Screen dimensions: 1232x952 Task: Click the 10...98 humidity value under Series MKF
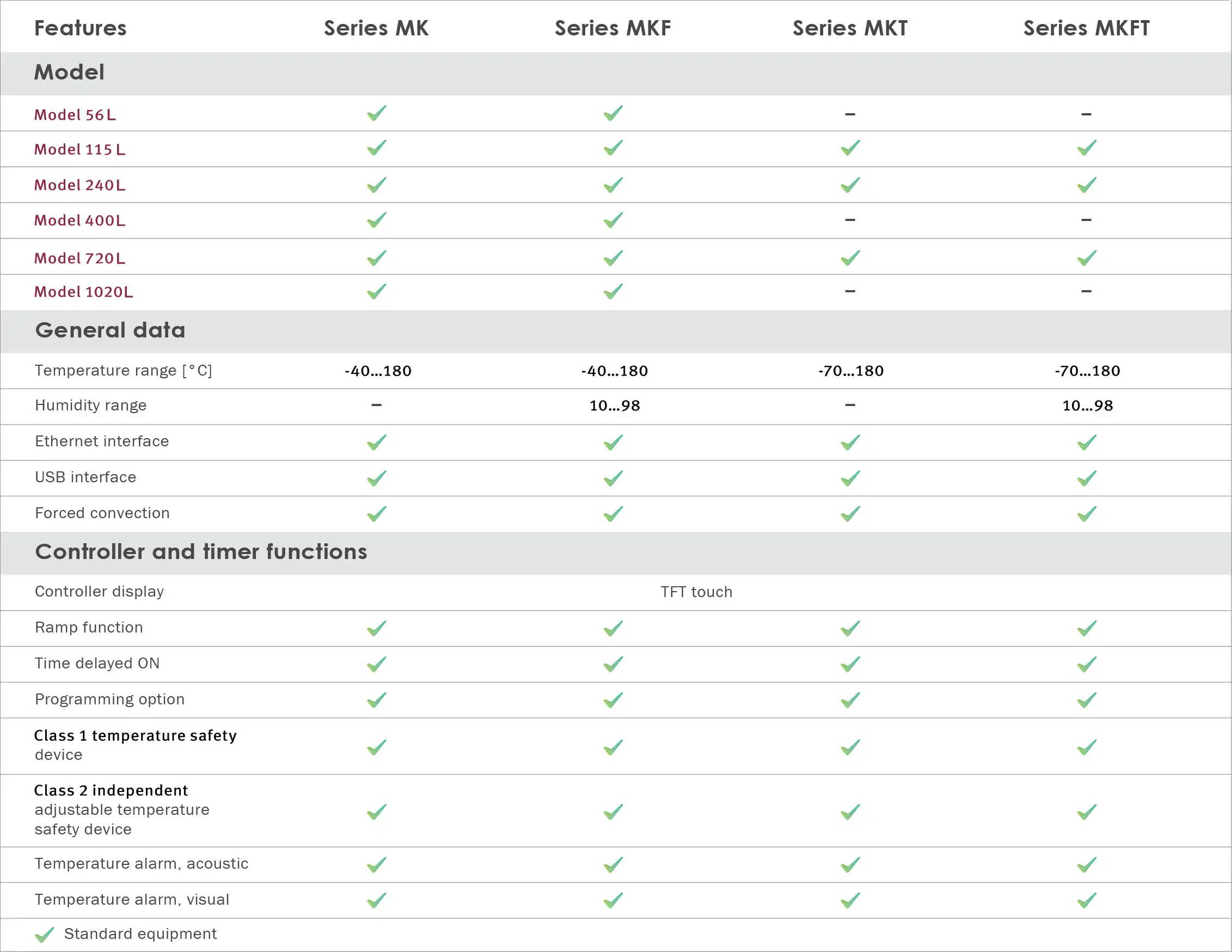[614, 406]
